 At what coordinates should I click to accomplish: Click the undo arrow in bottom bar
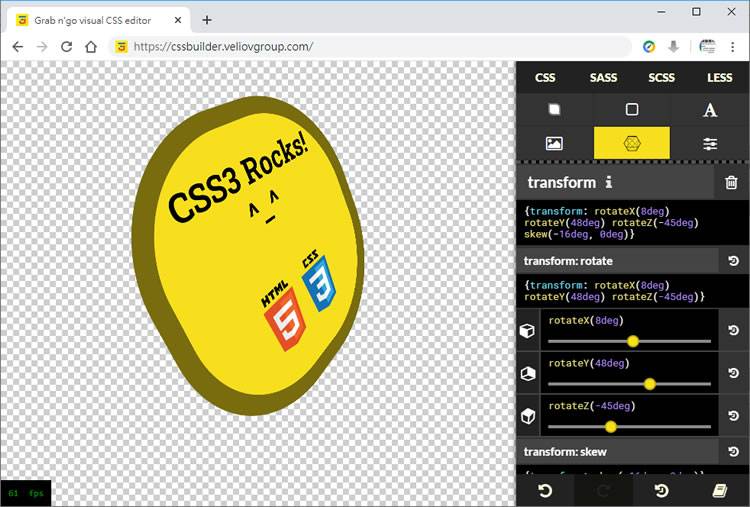(x=545, y=491)
